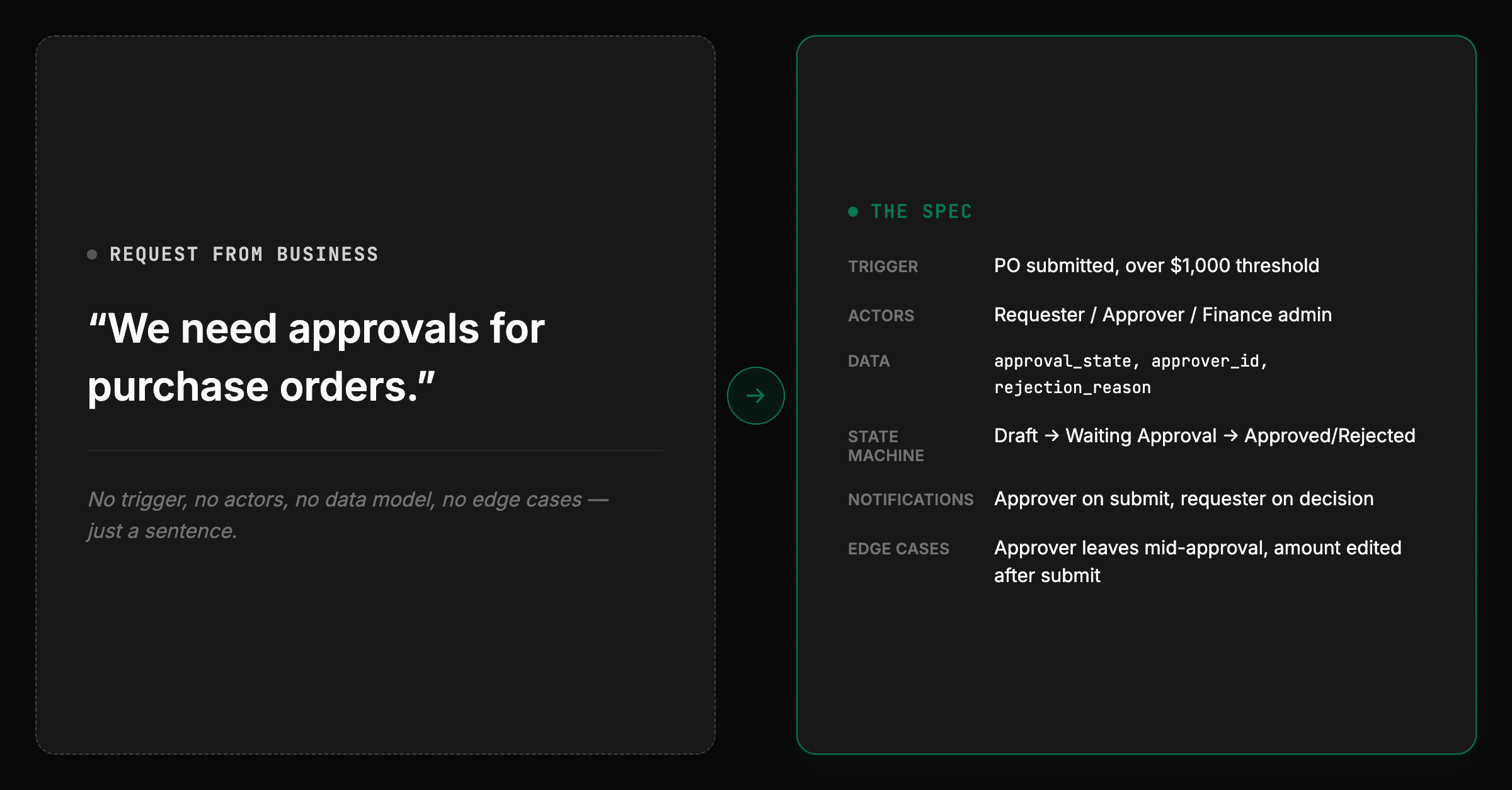This screenshot has height=790, width=1512.
Task: Click 'PO submitted, over $1,000 threshold' text
Action: [1156, 266]
